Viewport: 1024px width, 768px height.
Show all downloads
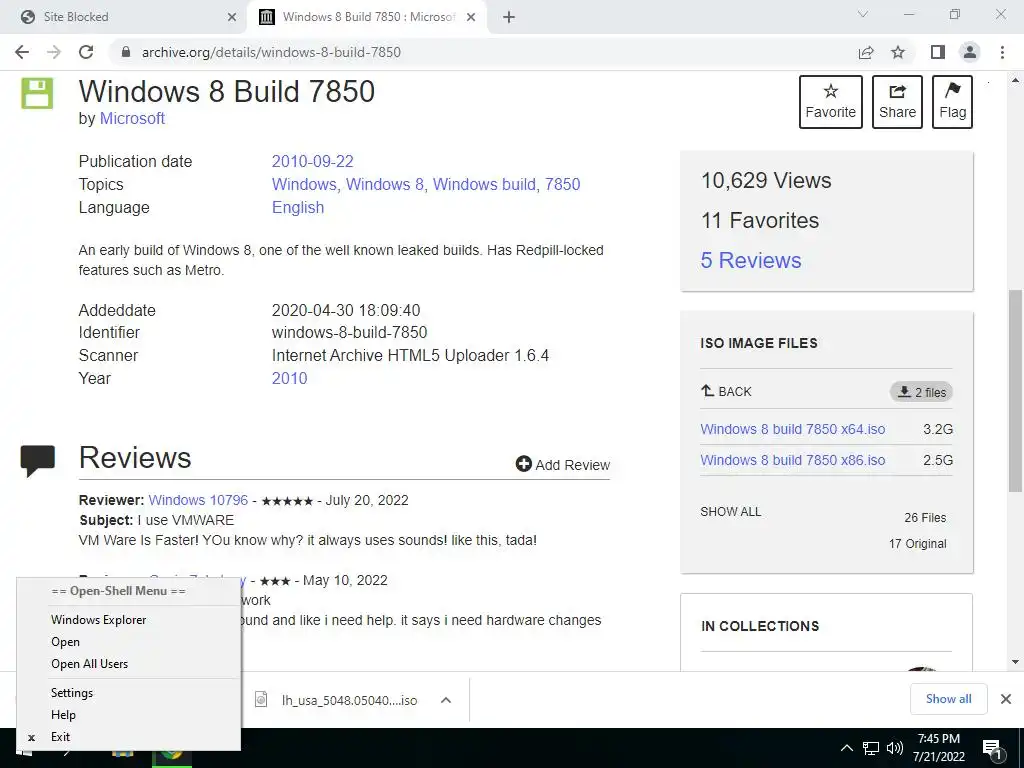pyautogui.click(x=948, y=699)
